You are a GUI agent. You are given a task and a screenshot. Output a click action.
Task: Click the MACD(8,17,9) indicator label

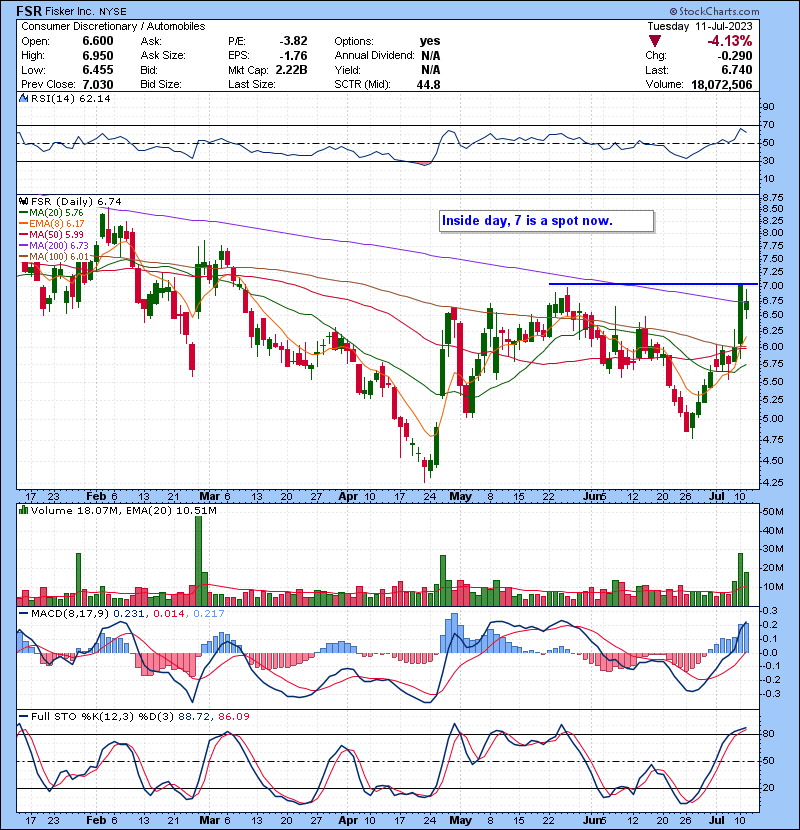coord(70,614)
